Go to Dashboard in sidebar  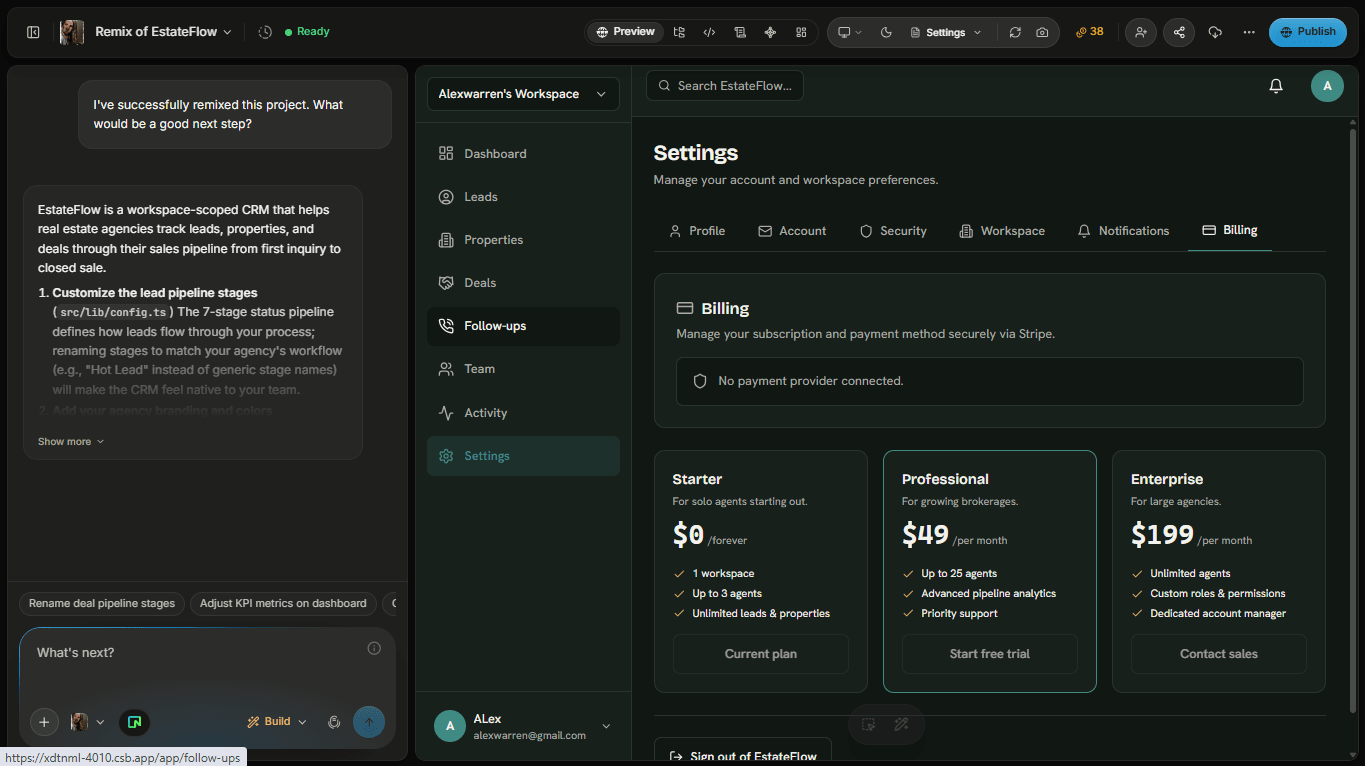(x=523, y=154)
